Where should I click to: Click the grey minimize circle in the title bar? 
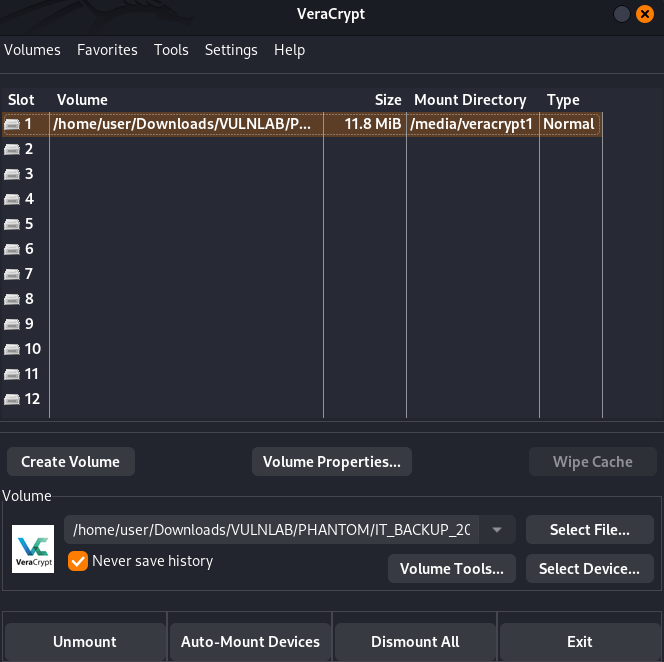(622, 14)
